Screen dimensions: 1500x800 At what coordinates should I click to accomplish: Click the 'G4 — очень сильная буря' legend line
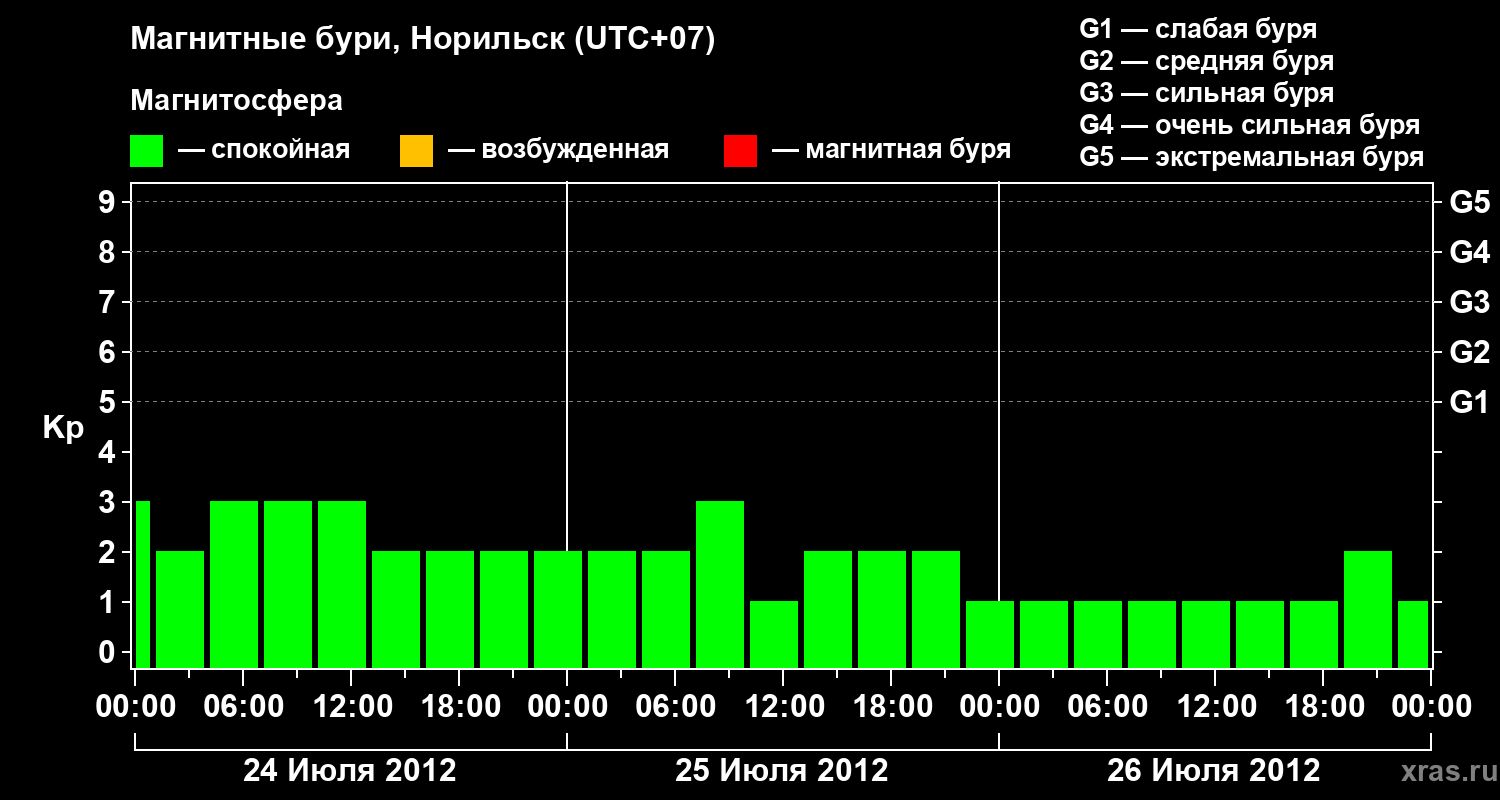pyautogui.click(x=1250, y=125)
